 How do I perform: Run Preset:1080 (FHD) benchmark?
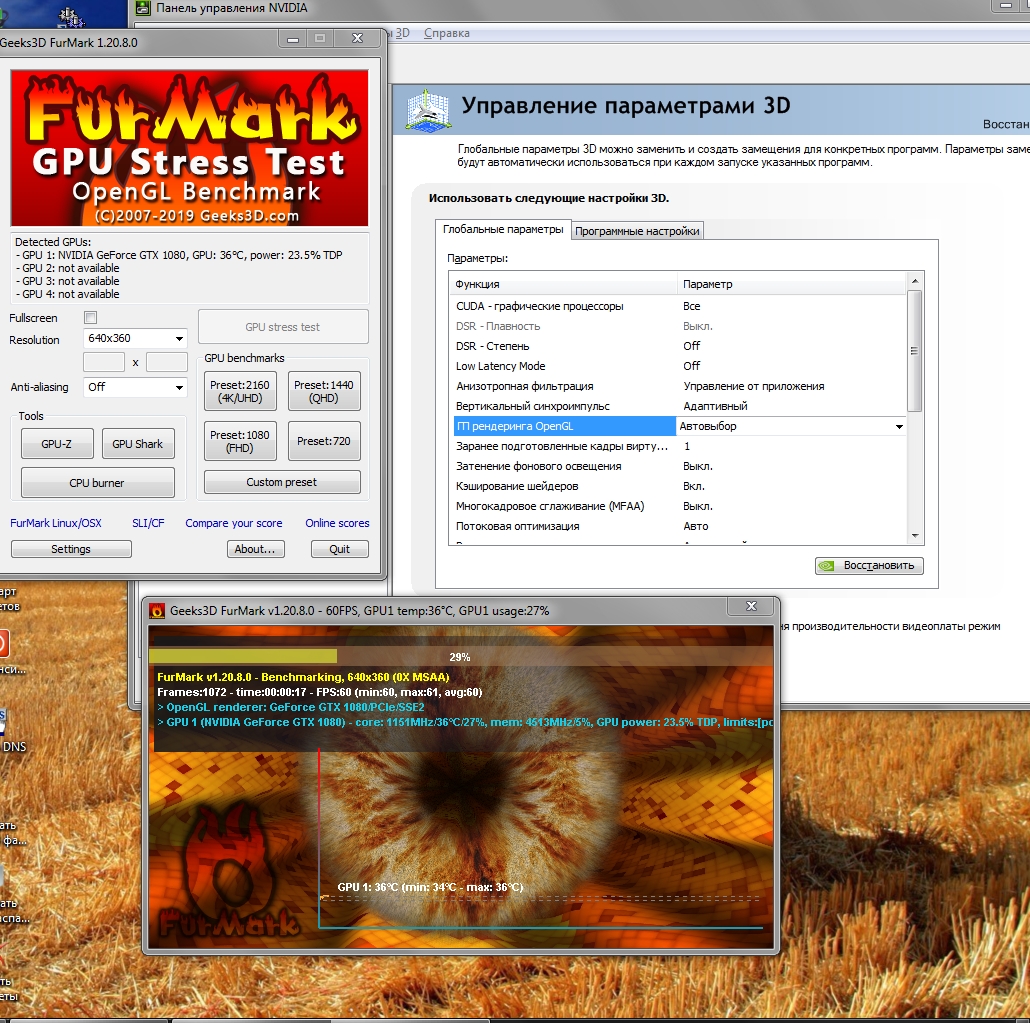(240, 442)
